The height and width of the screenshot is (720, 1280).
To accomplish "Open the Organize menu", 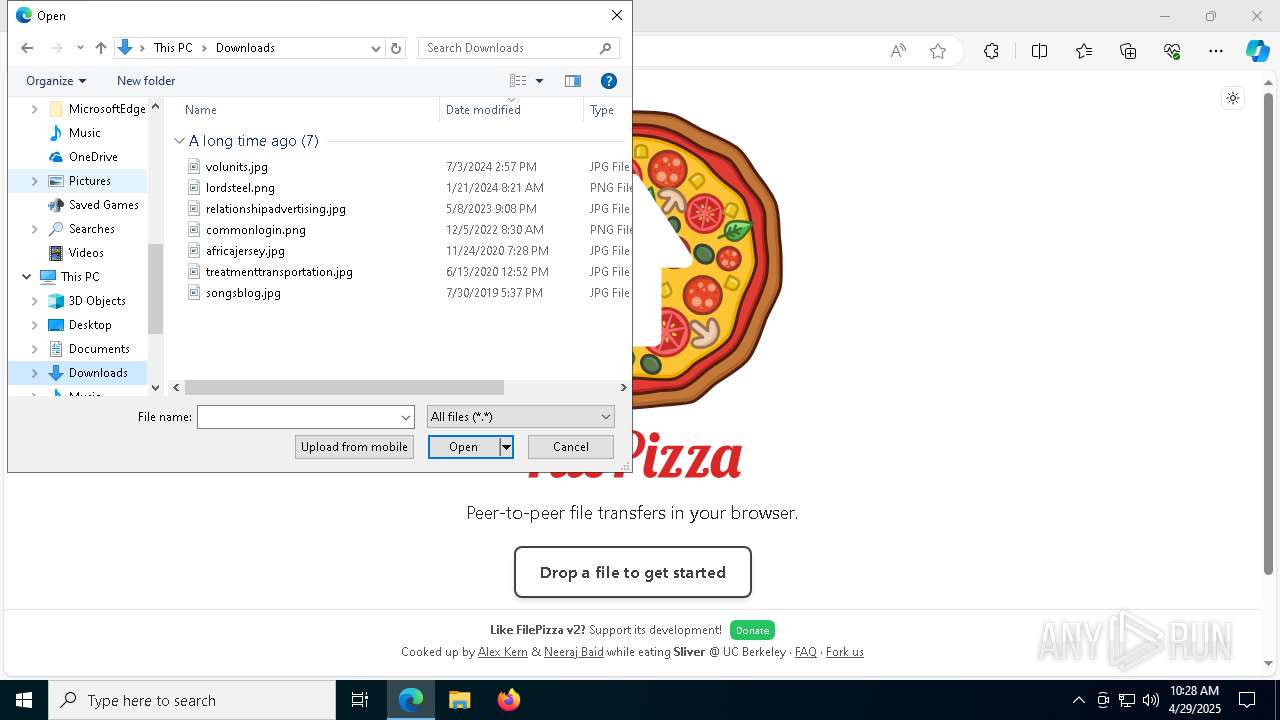I will pos(56,81).
